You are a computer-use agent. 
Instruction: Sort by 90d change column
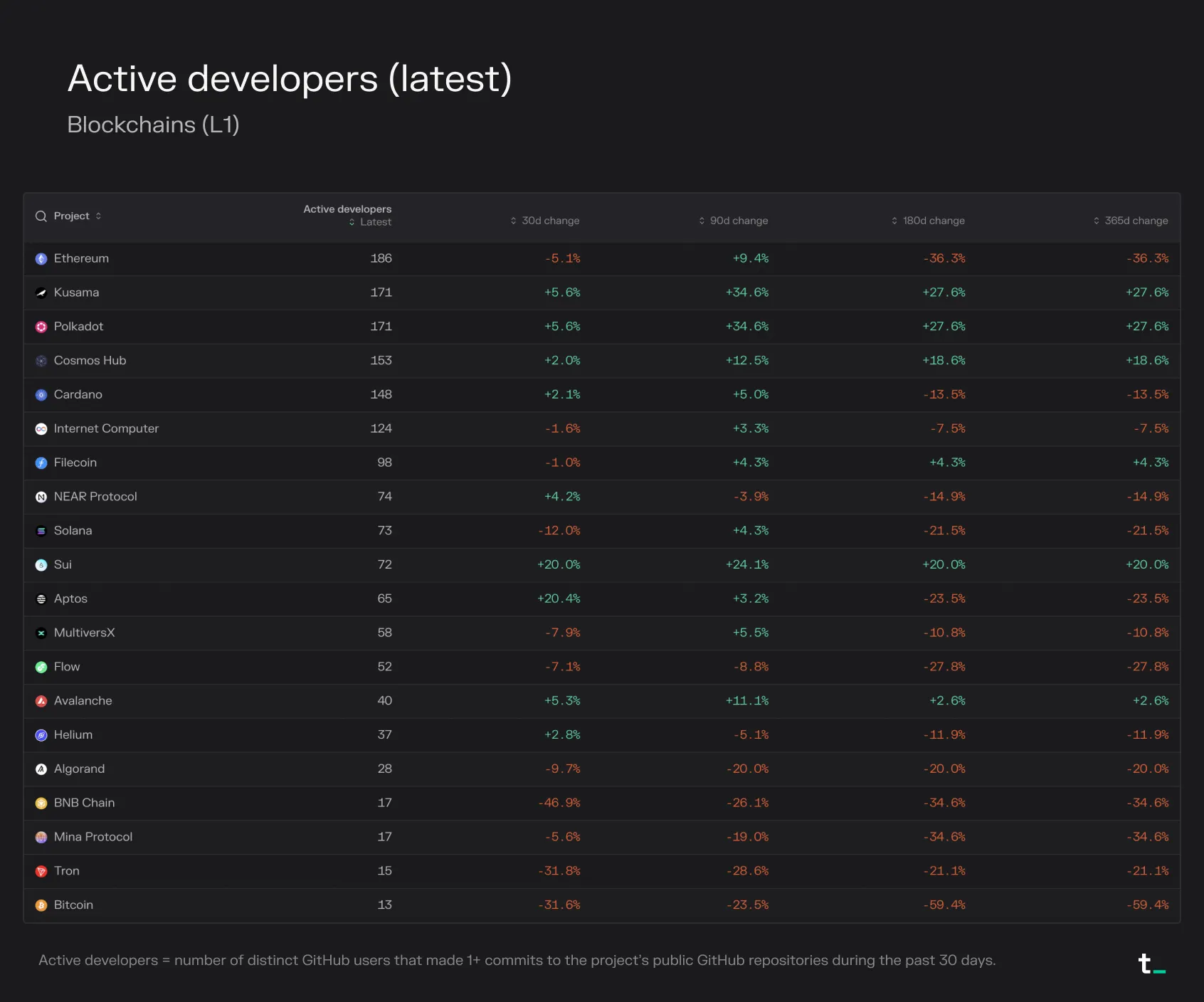734,221
